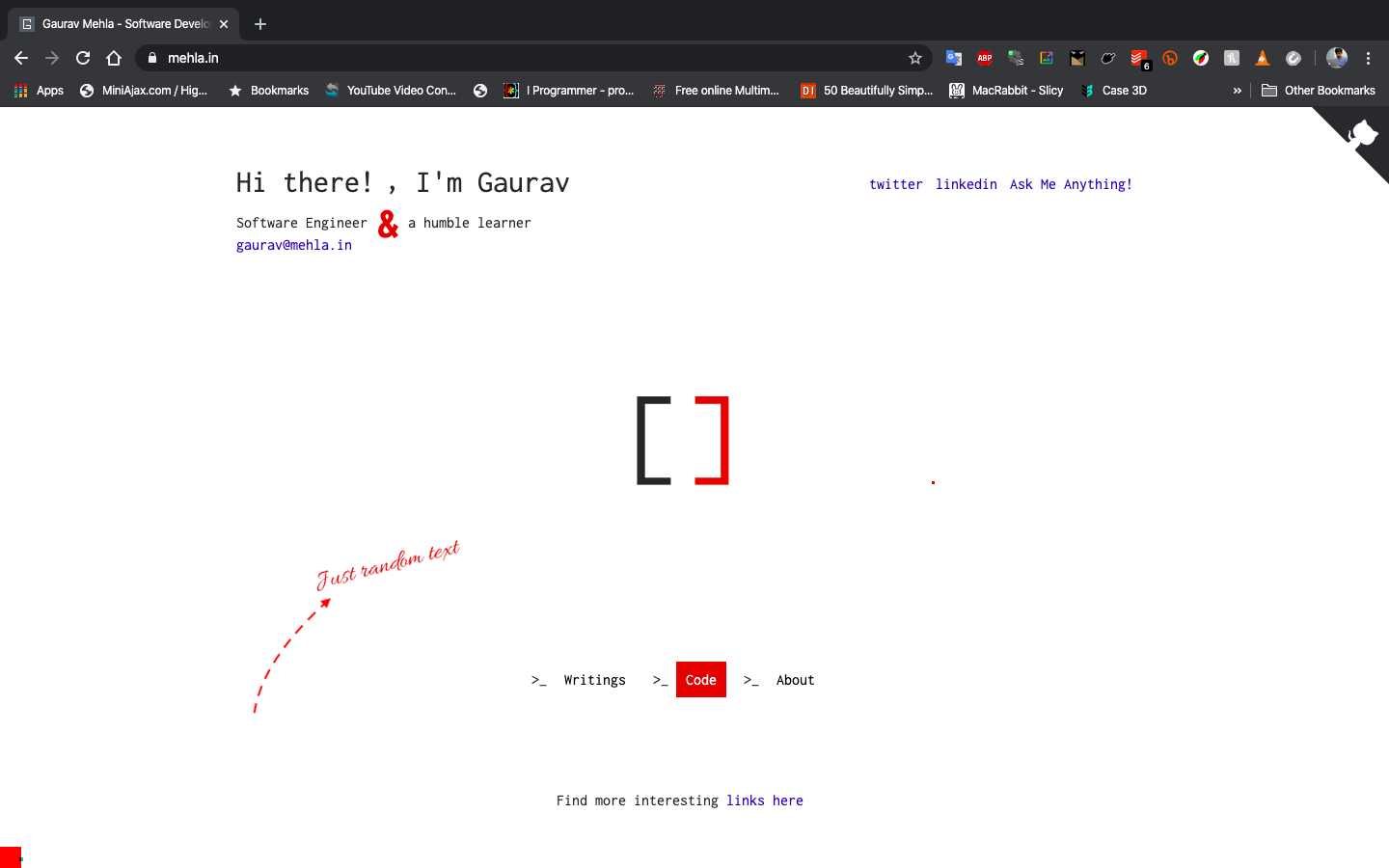The width and height of the screenshot is (1389, 868).
Task: Open the Google Translate extension
Action: point(954,58)
